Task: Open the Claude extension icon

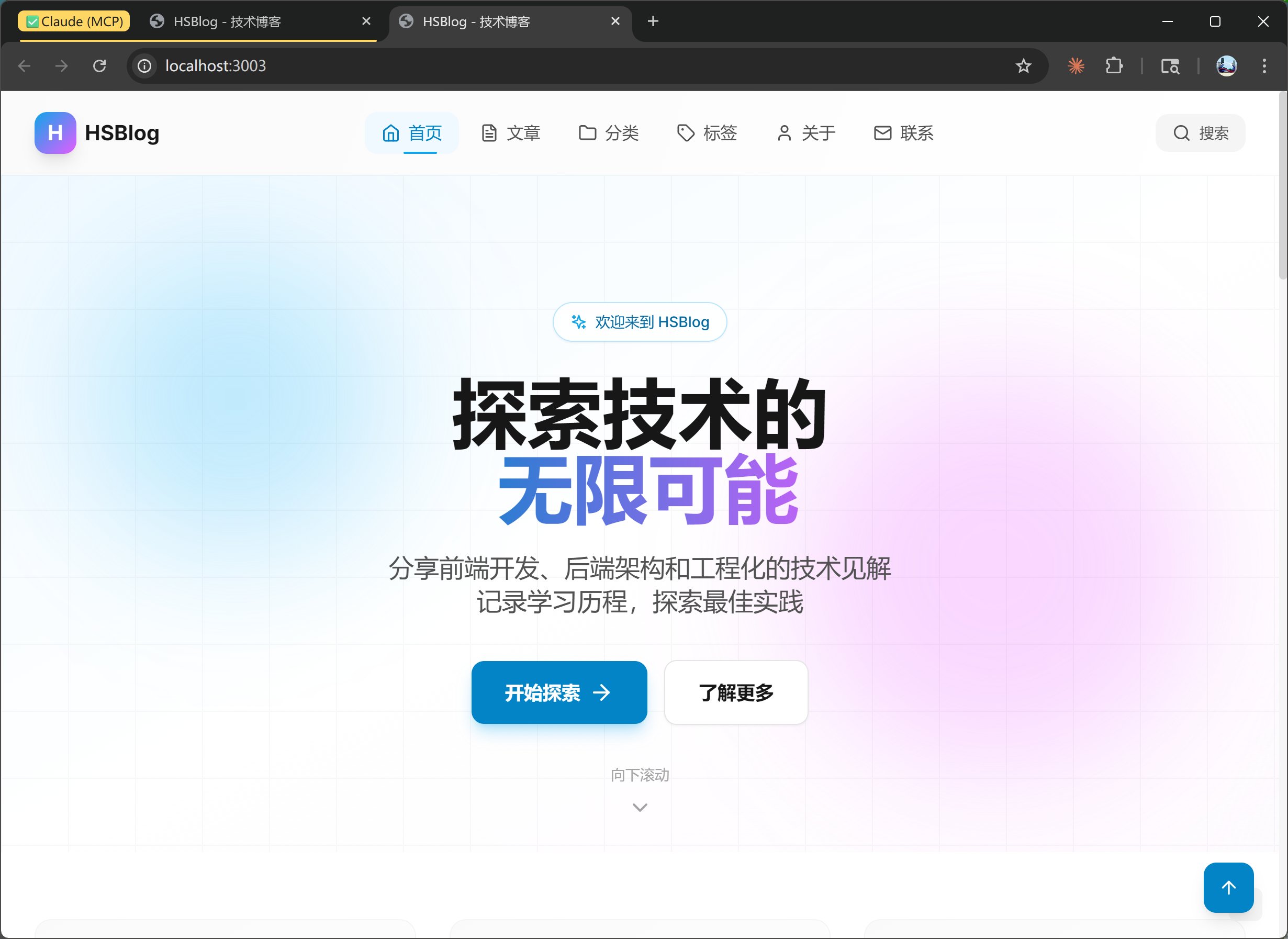Action: (x=1076, y=66)
